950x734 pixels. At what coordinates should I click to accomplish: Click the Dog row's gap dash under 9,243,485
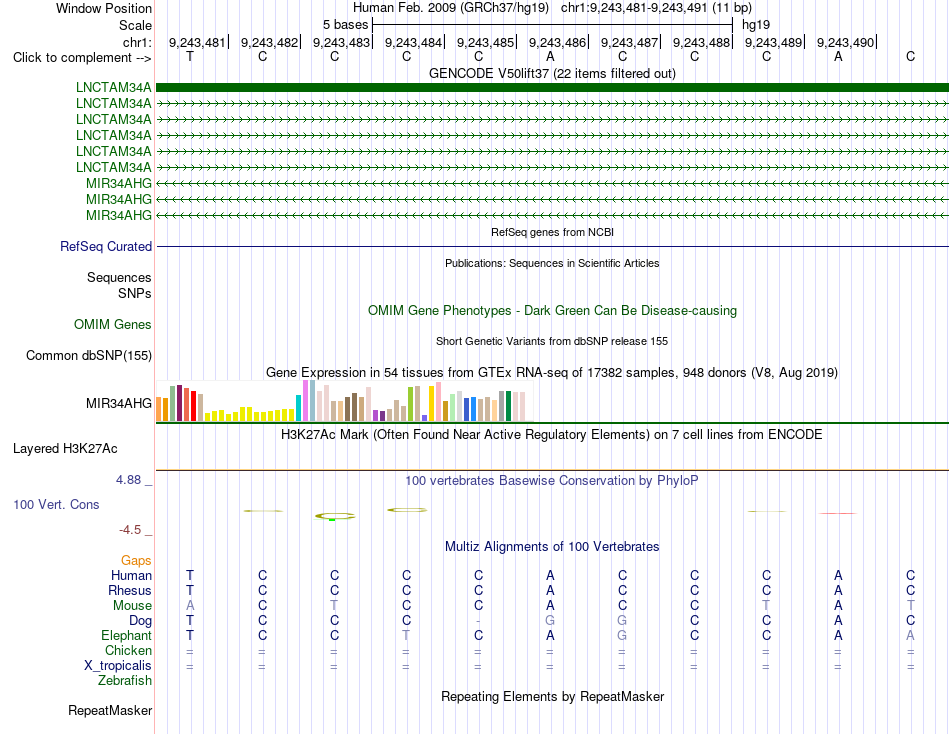(478, 621)
